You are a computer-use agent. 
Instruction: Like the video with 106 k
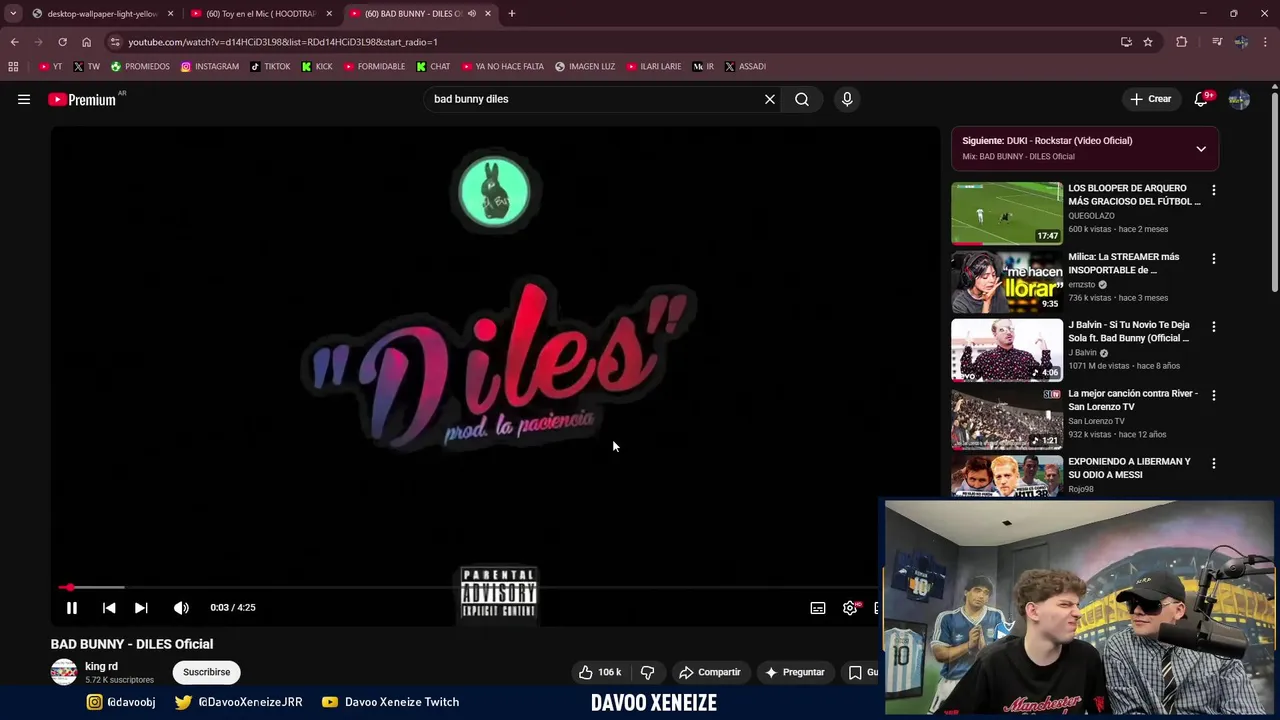[600, 672]
